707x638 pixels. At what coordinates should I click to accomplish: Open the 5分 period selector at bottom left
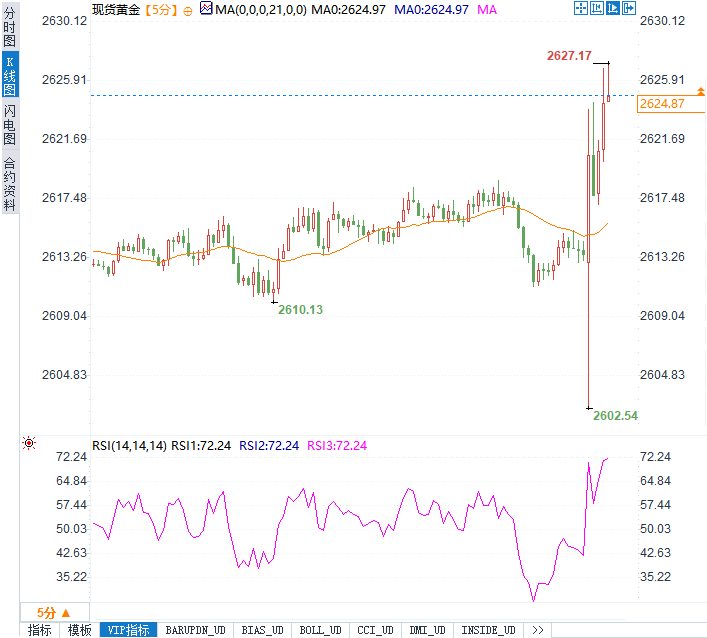[54, 612]
